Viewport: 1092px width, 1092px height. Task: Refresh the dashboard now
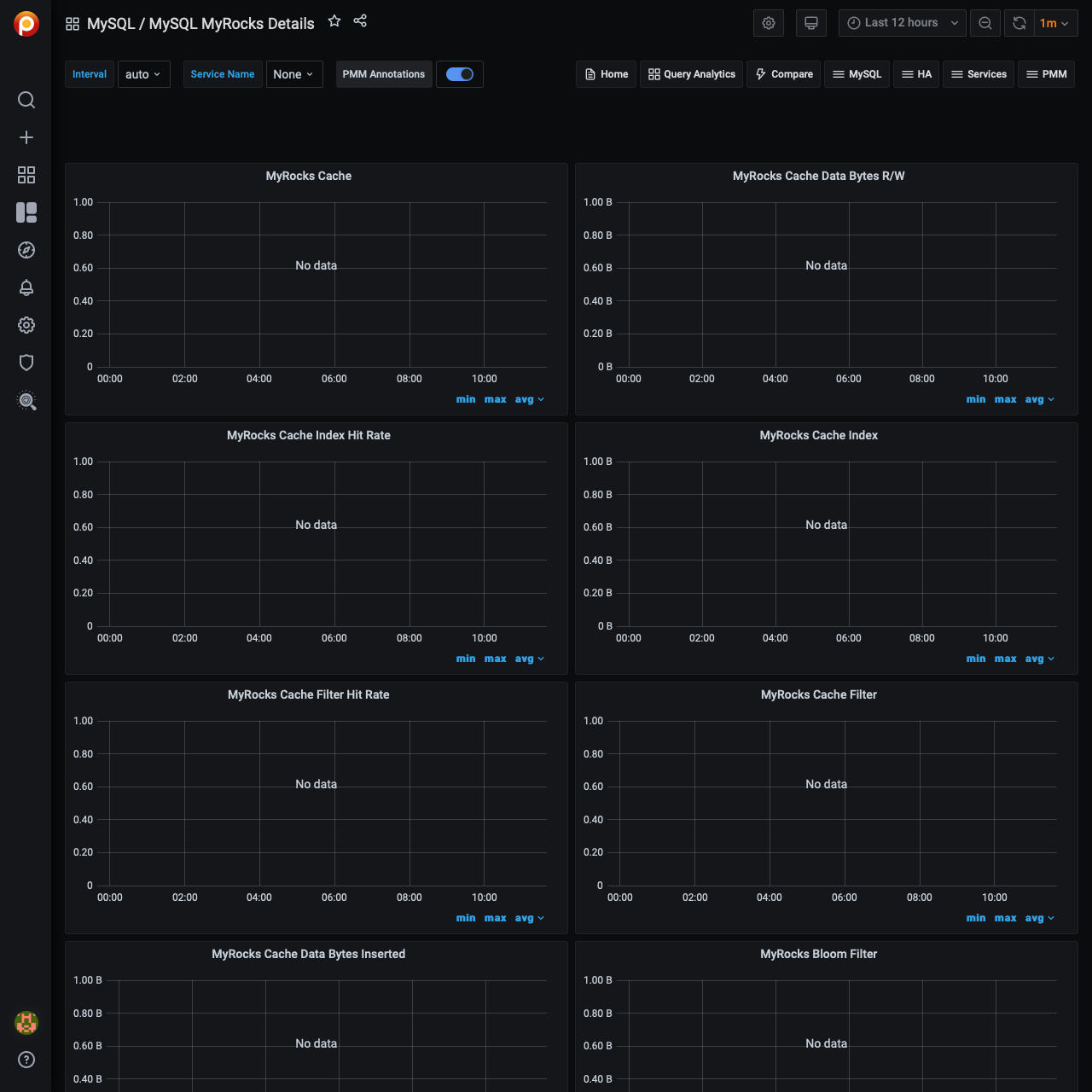tap(1019, 23)
